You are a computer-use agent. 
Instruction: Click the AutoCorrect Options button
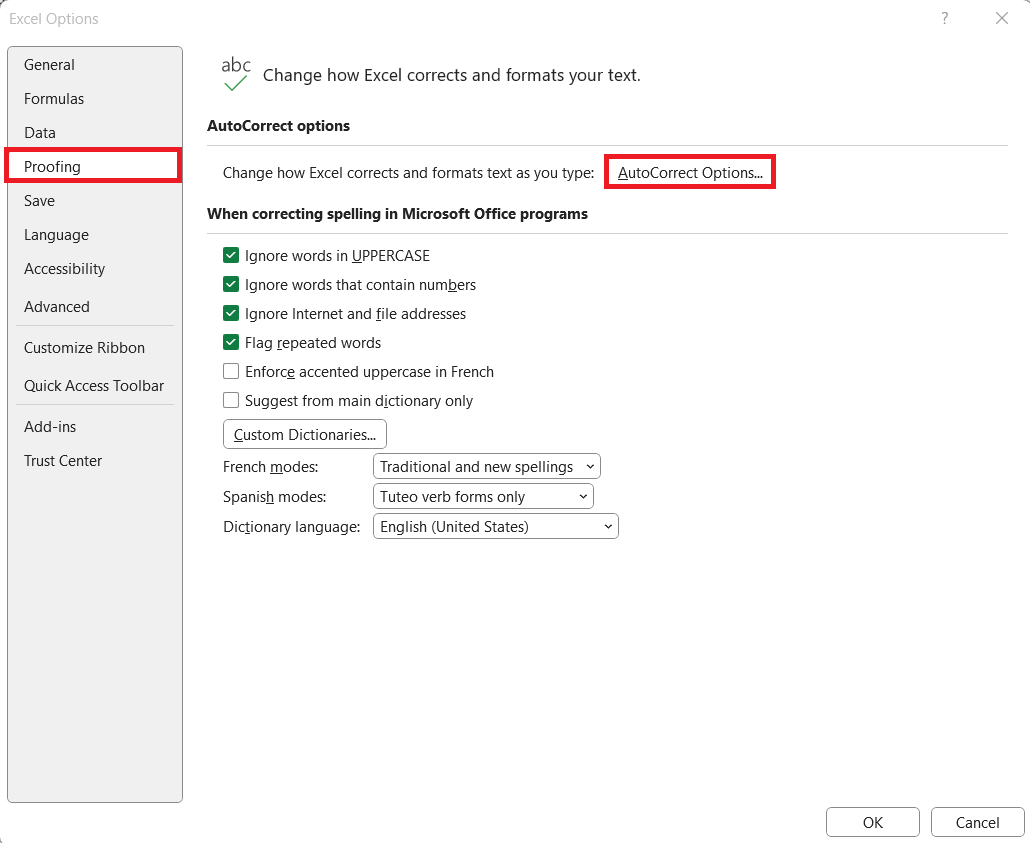tap(690, 172)
